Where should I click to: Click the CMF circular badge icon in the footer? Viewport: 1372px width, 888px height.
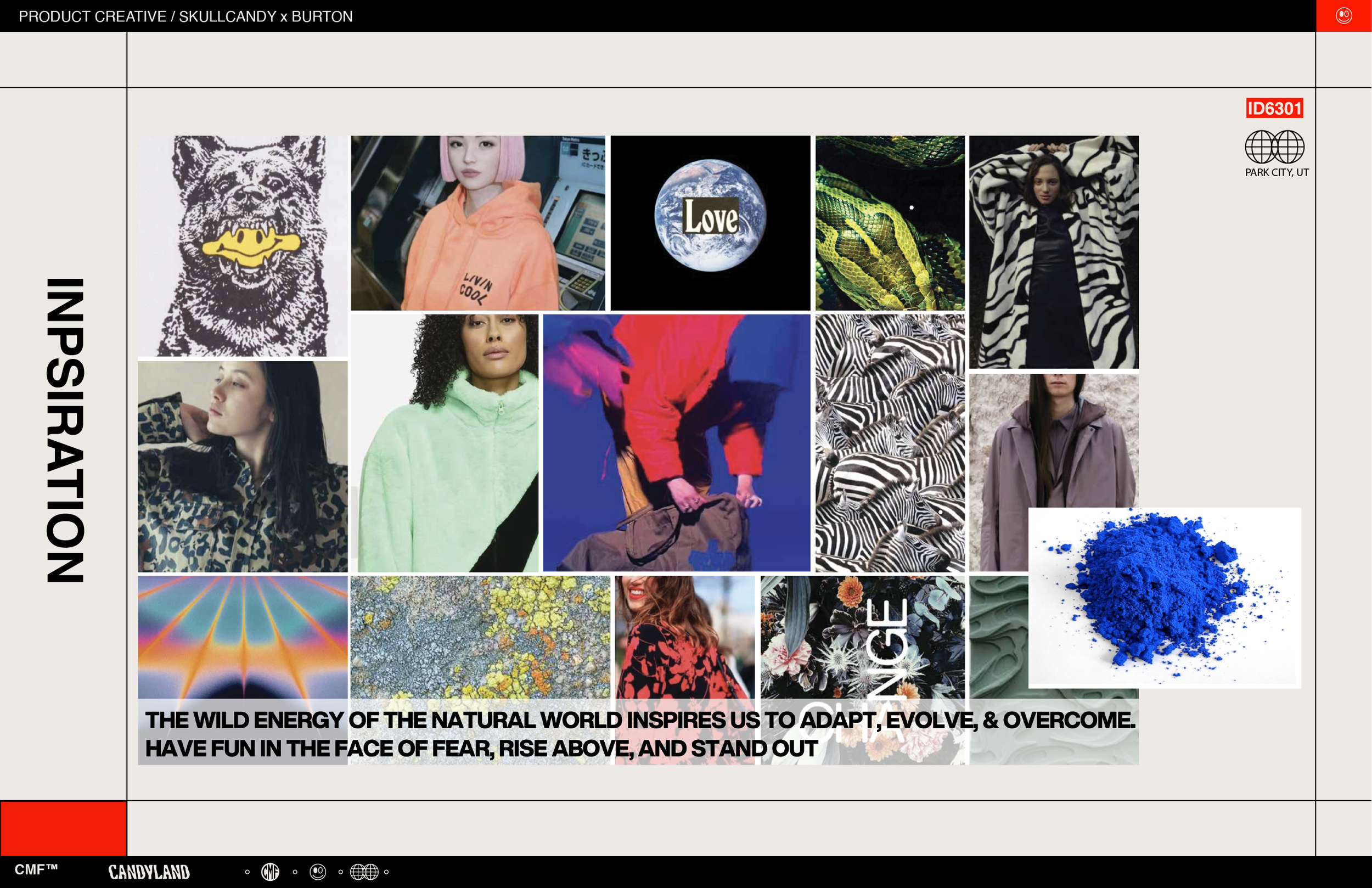271,872
